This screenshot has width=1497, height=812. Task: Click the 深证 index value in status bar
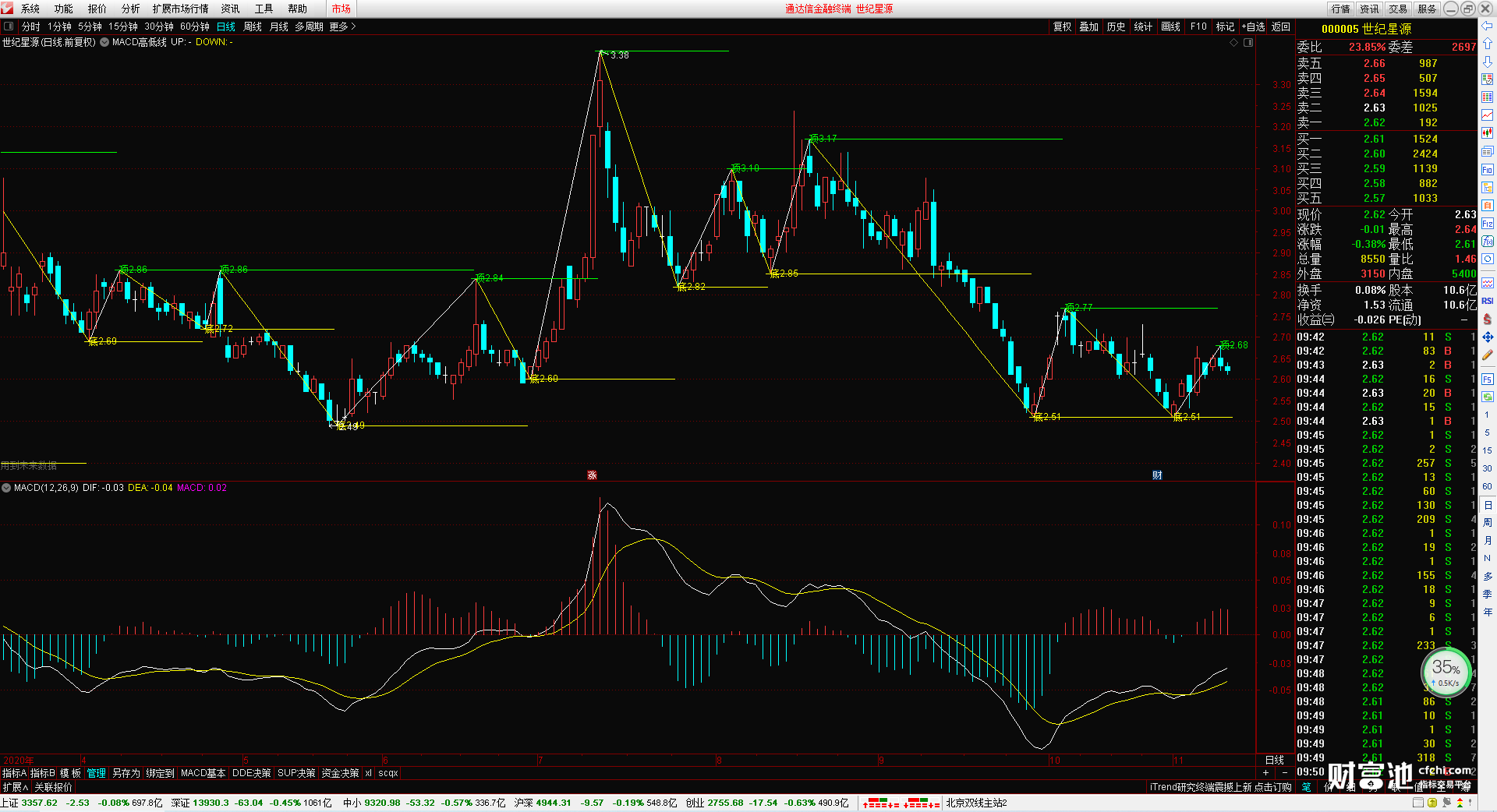coord(211,803)
